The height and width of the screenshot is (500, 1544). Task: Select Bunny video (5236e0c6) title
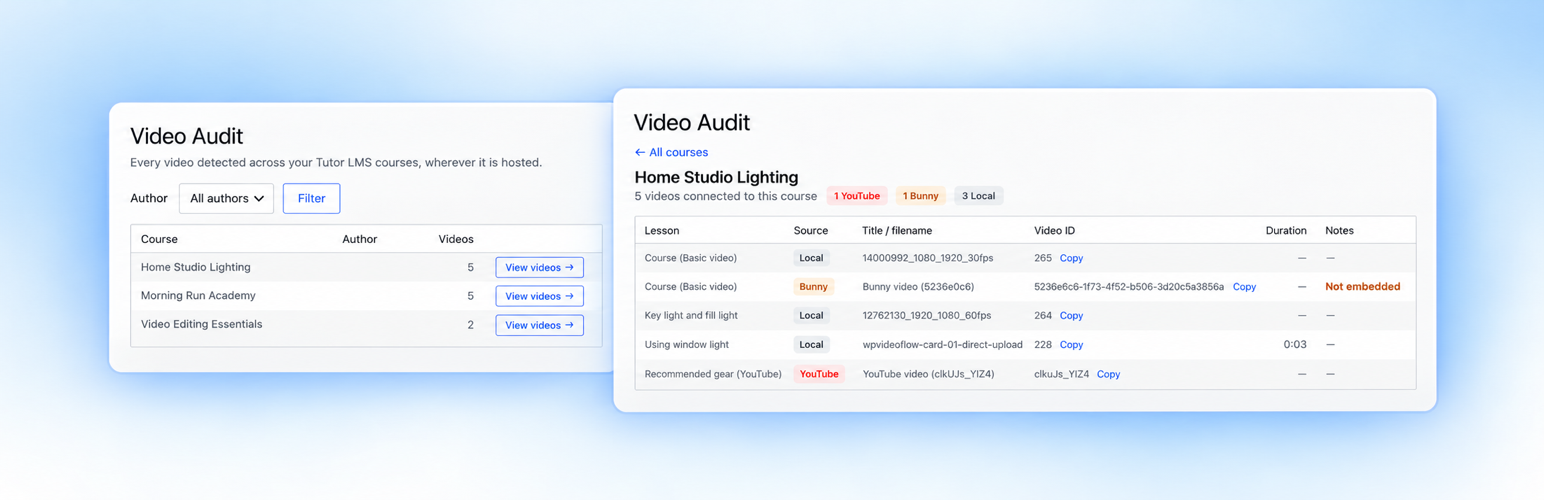918,287
